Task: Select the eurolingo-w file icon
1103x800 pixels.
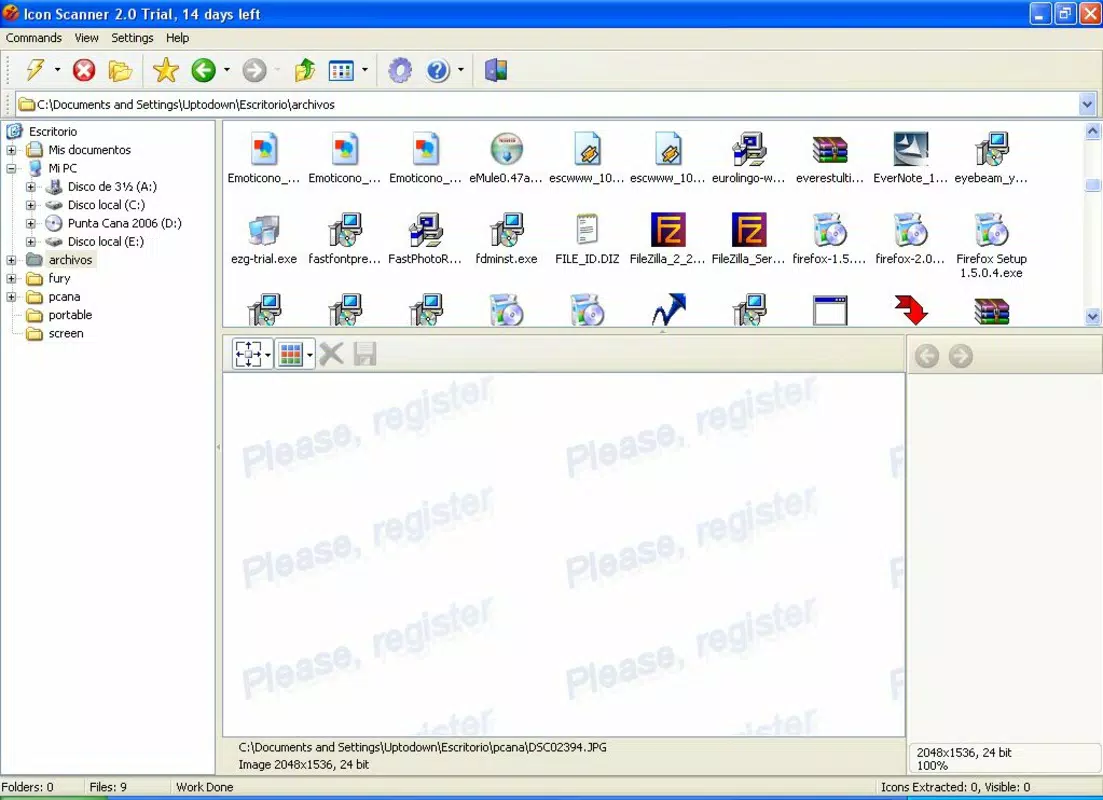Action: [748, 149]
